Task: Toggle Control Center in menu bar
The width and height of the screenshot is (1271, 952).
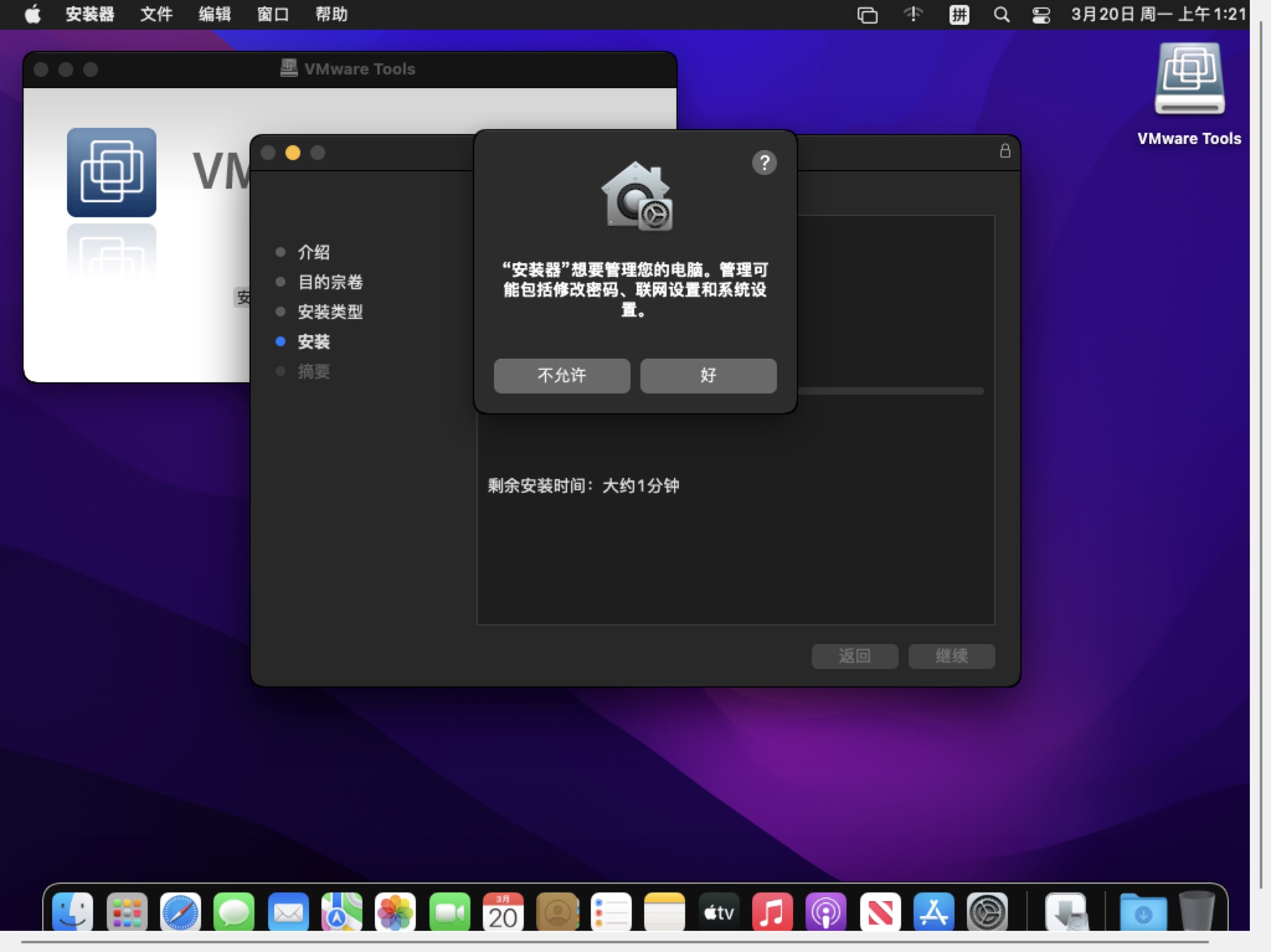Action: tap(1041, 14)
